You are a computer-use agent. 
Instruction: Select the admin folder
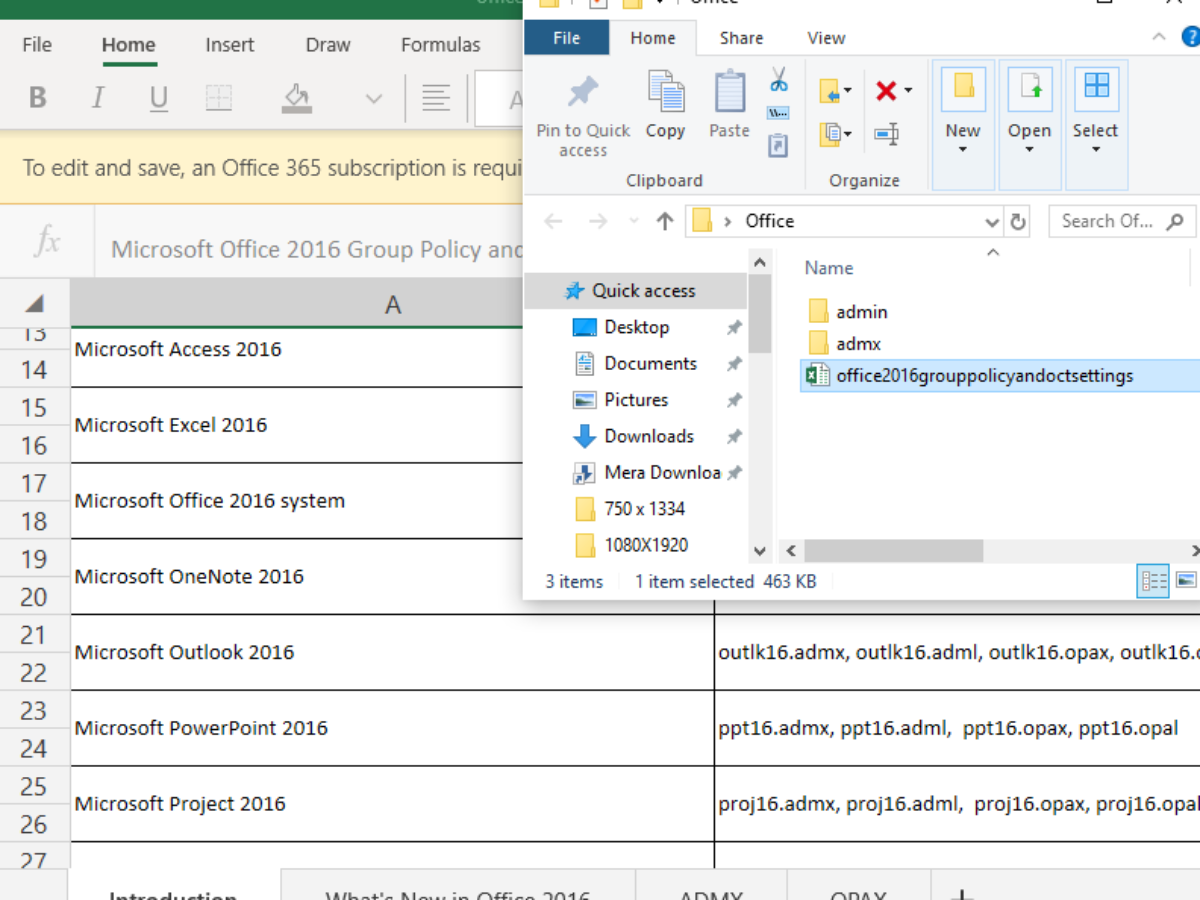848,312
